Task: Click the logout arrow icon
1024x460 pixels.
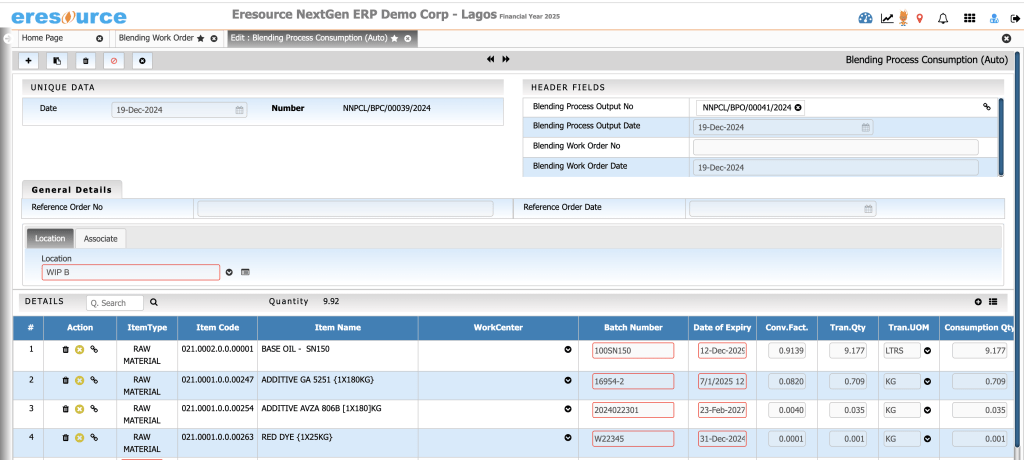Action: click(x=1014, y=19)
